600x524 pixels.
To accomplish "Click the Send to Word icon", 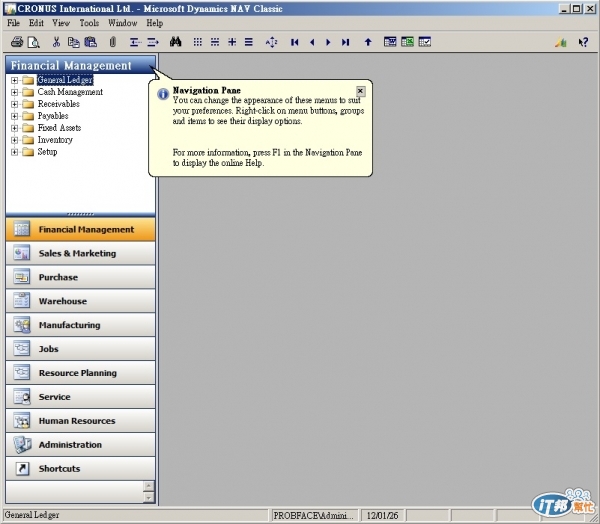I will pyautogui.click(x=390, y=42).
